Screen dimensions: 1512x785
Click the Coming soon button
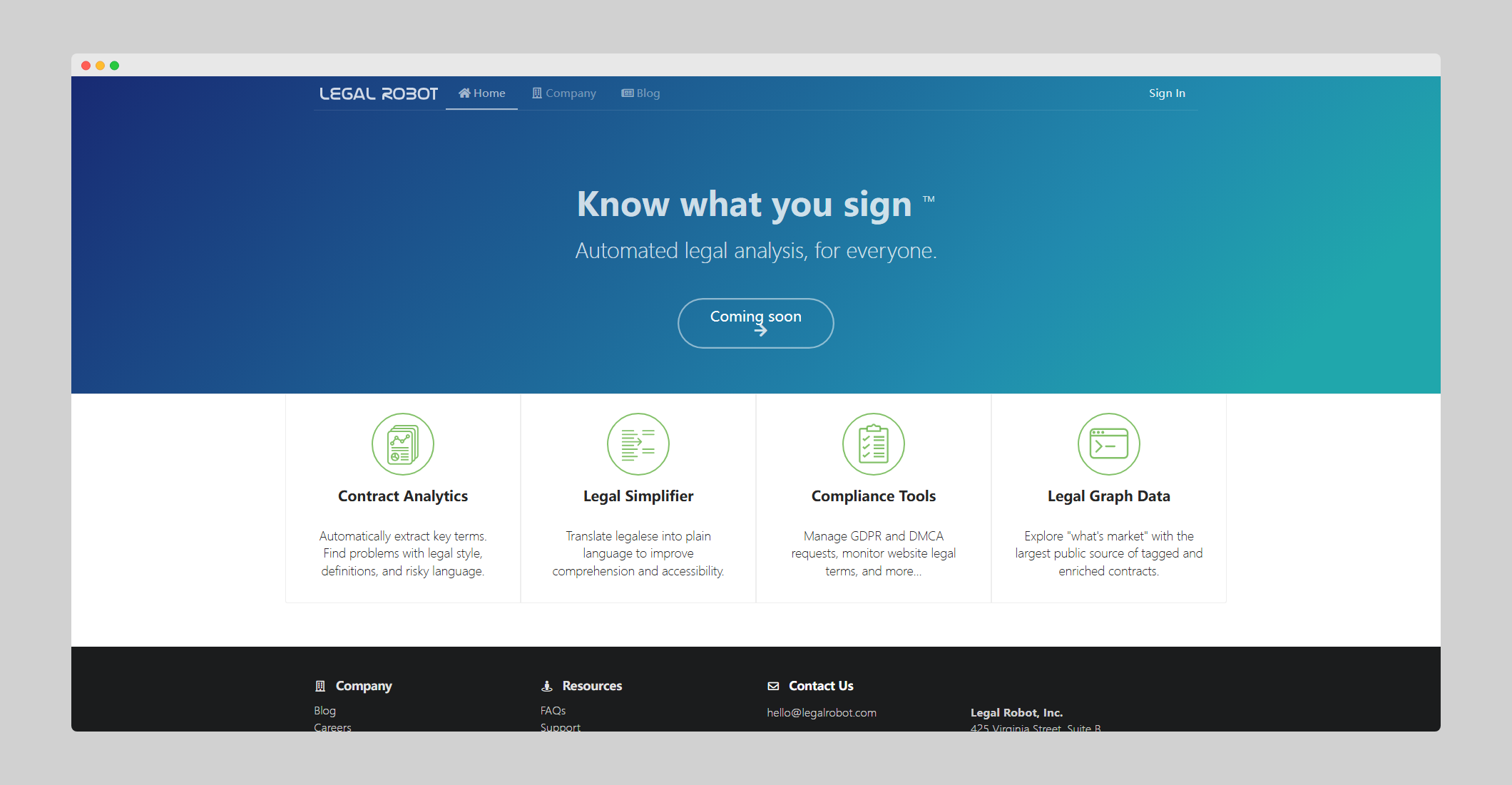755,323
